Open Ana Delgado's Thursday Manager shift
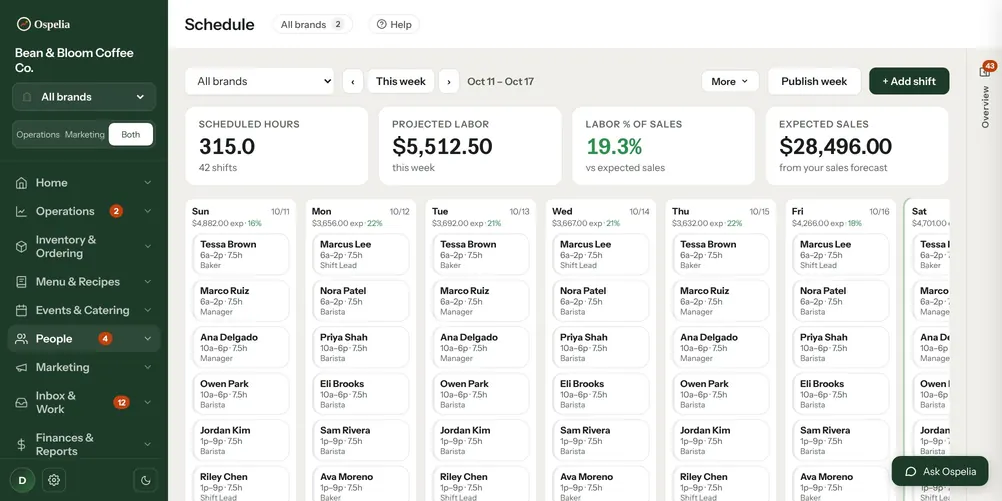The width and height of the screenshot is (1002, 501). click(x=720, y=348)
